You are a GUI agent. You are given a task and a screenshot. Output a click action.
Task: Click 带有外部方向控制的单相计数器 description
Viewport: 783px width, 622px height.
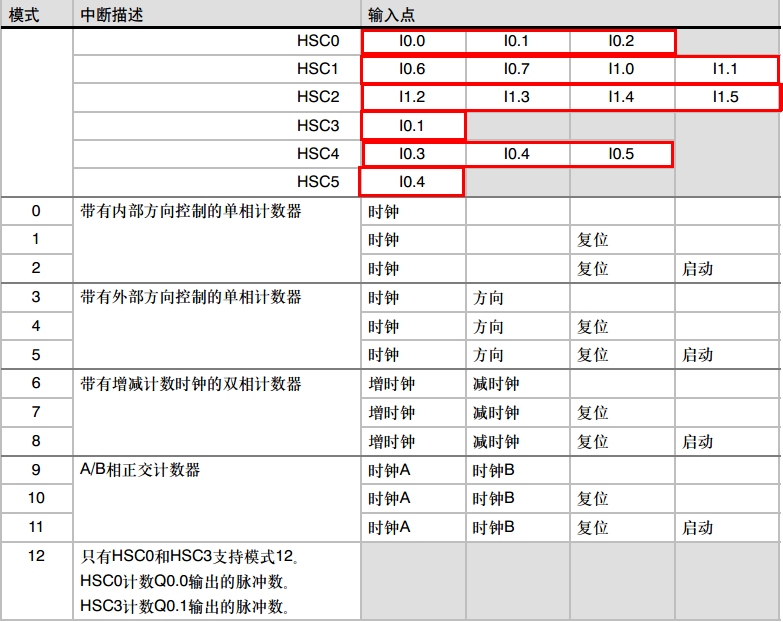pos(191,297)
